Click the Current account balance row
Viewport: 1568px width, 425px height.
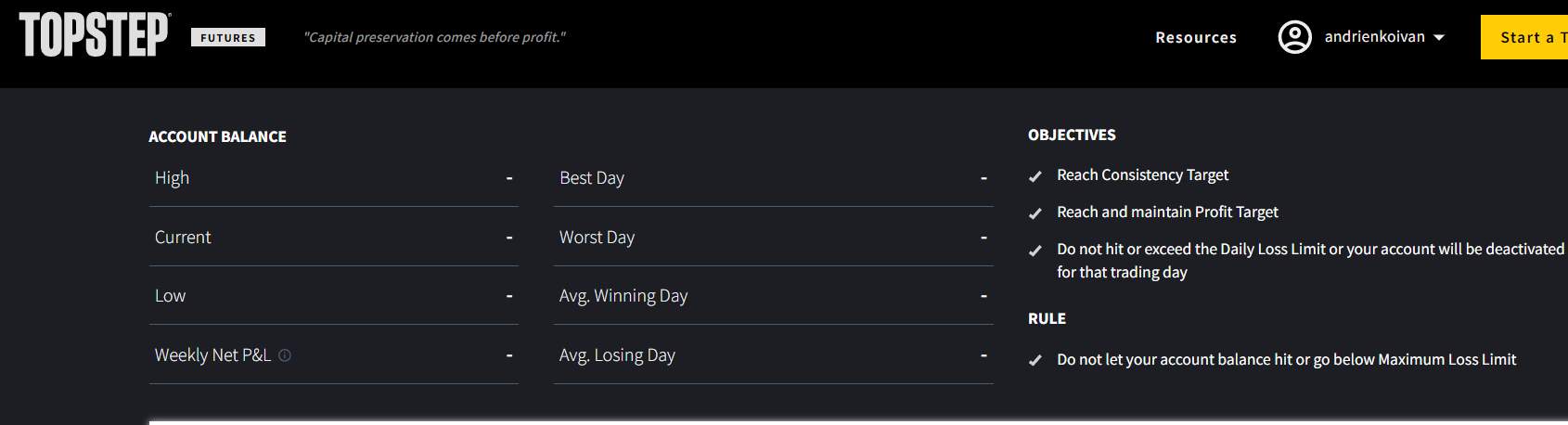(x=334, y=237)
